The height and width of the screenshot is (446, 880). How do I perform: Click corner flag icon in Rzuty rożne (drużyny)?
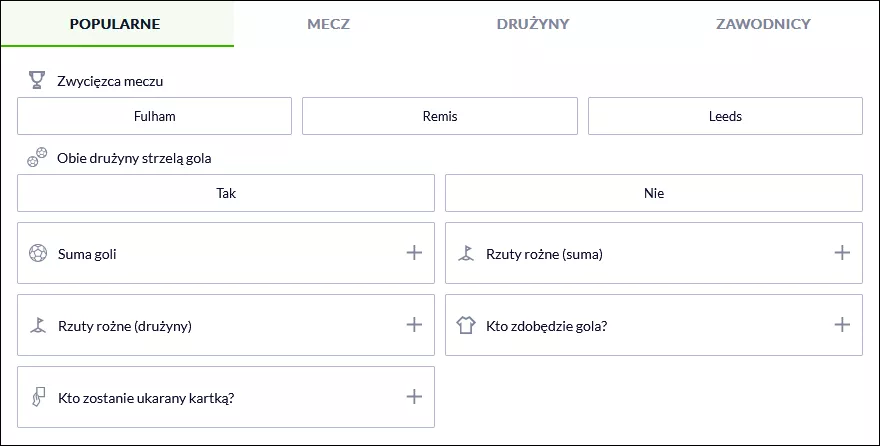tap(38, 325)
